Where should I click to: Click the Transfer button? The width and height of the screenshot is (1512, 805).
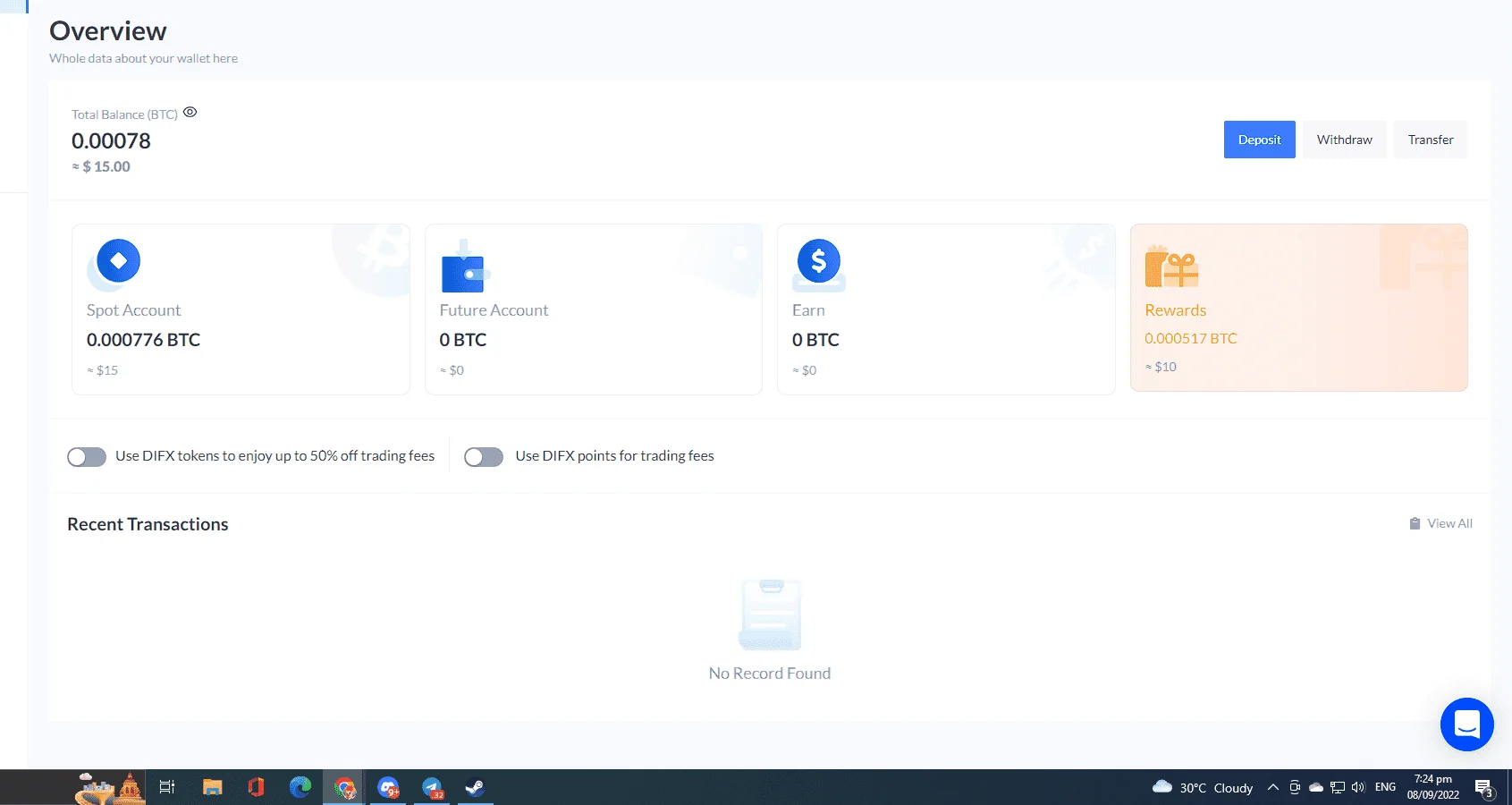point(1431,140)
